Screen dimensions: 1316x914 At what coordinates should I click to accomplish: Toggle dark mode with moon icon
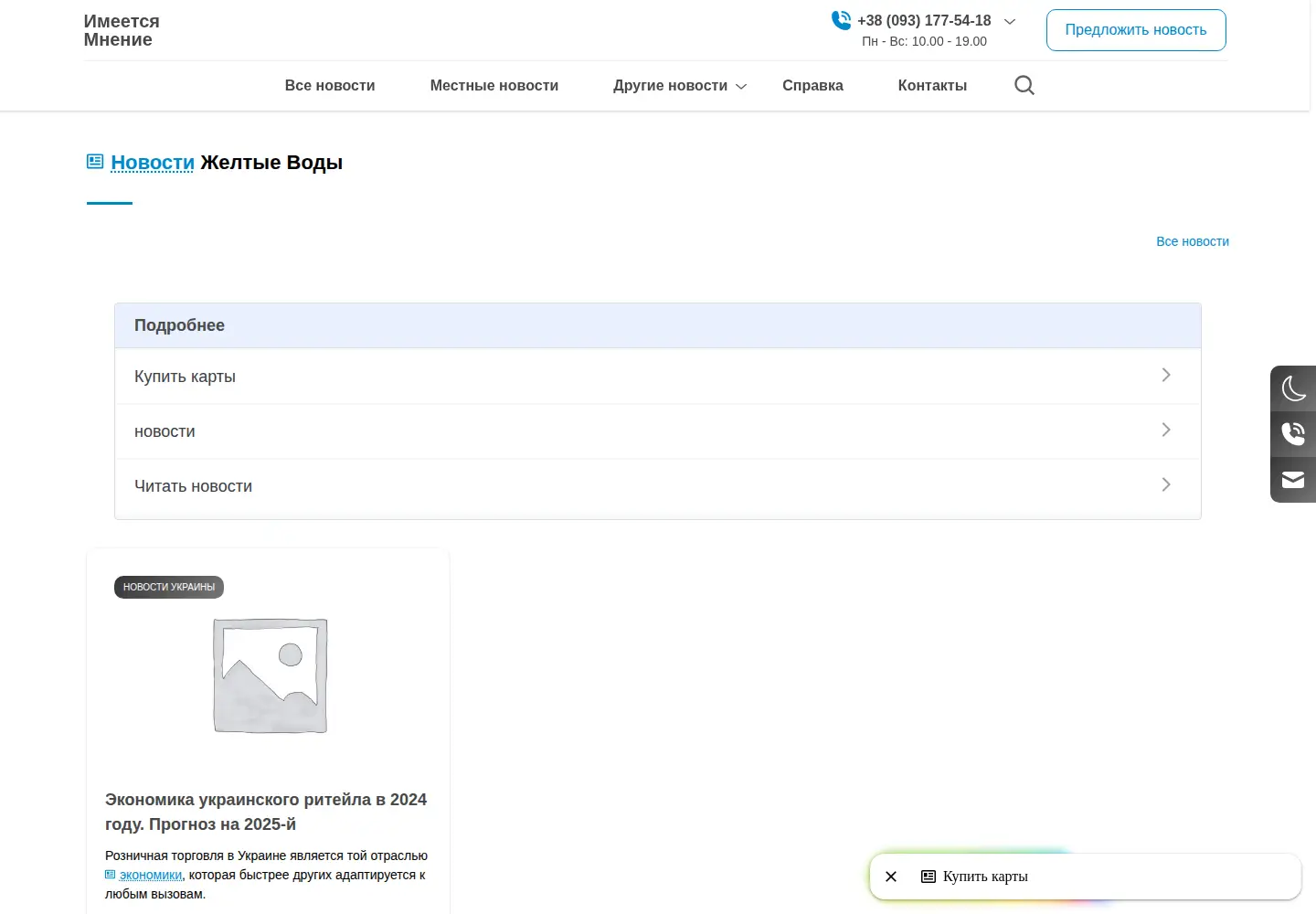(x=1293, y=388)
